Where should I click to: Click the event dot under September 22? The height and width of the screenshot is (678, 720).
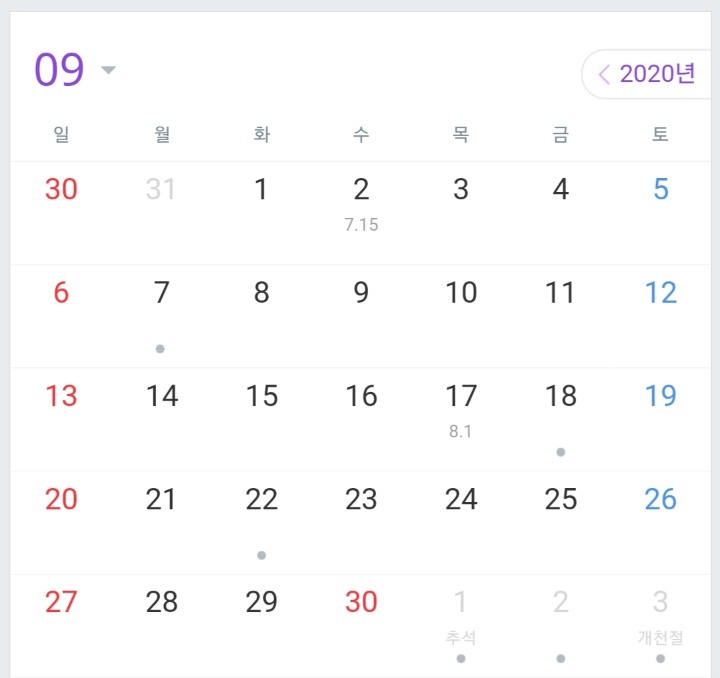pos(261,555)
